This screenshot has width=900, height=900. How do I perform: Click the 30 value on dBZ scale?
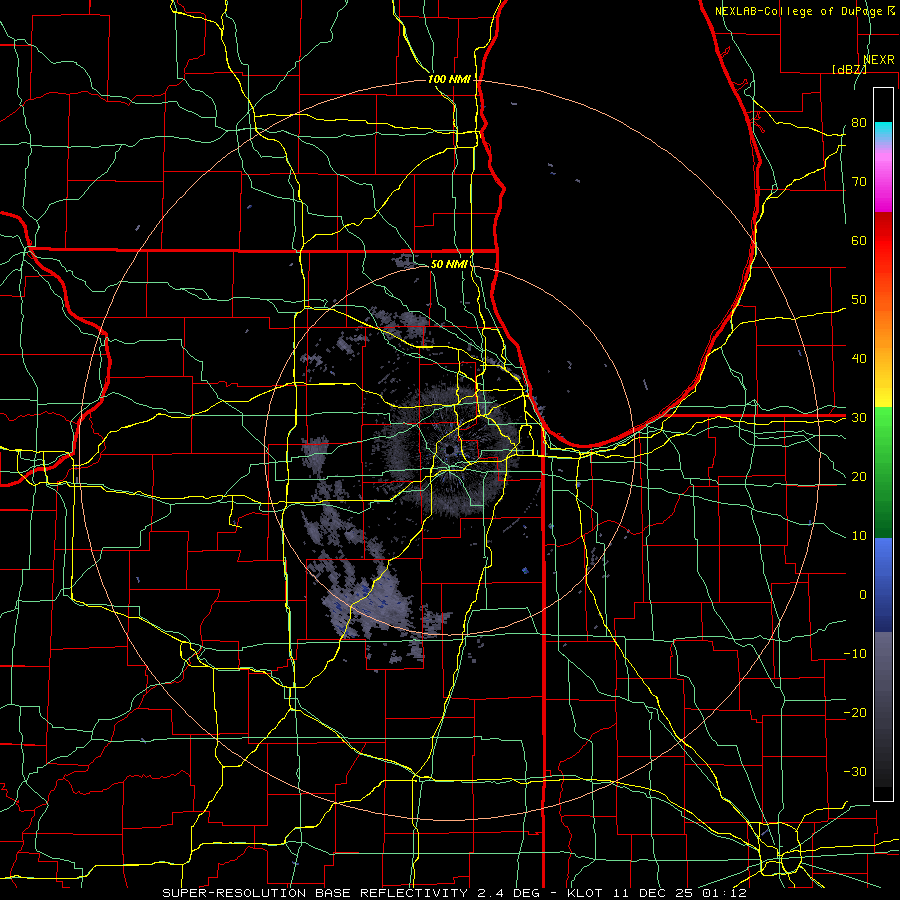click(859, 417)
